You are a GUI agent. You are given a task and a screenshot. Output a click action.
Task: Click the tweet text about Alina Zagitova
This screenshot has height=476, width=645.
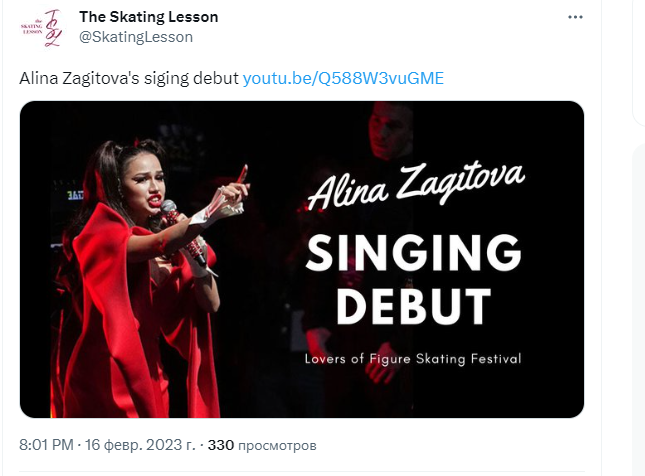click(130, 78)
